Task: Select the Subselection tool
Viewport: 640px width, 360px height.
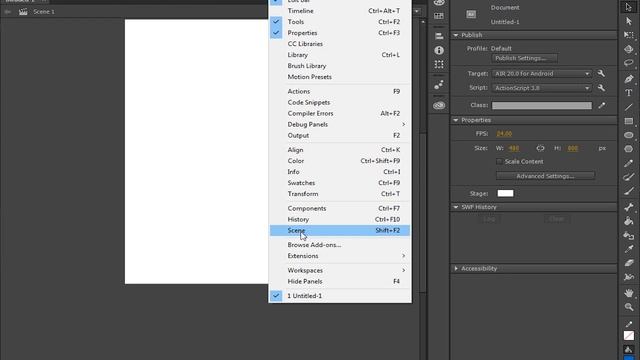Action: point(629,21)
